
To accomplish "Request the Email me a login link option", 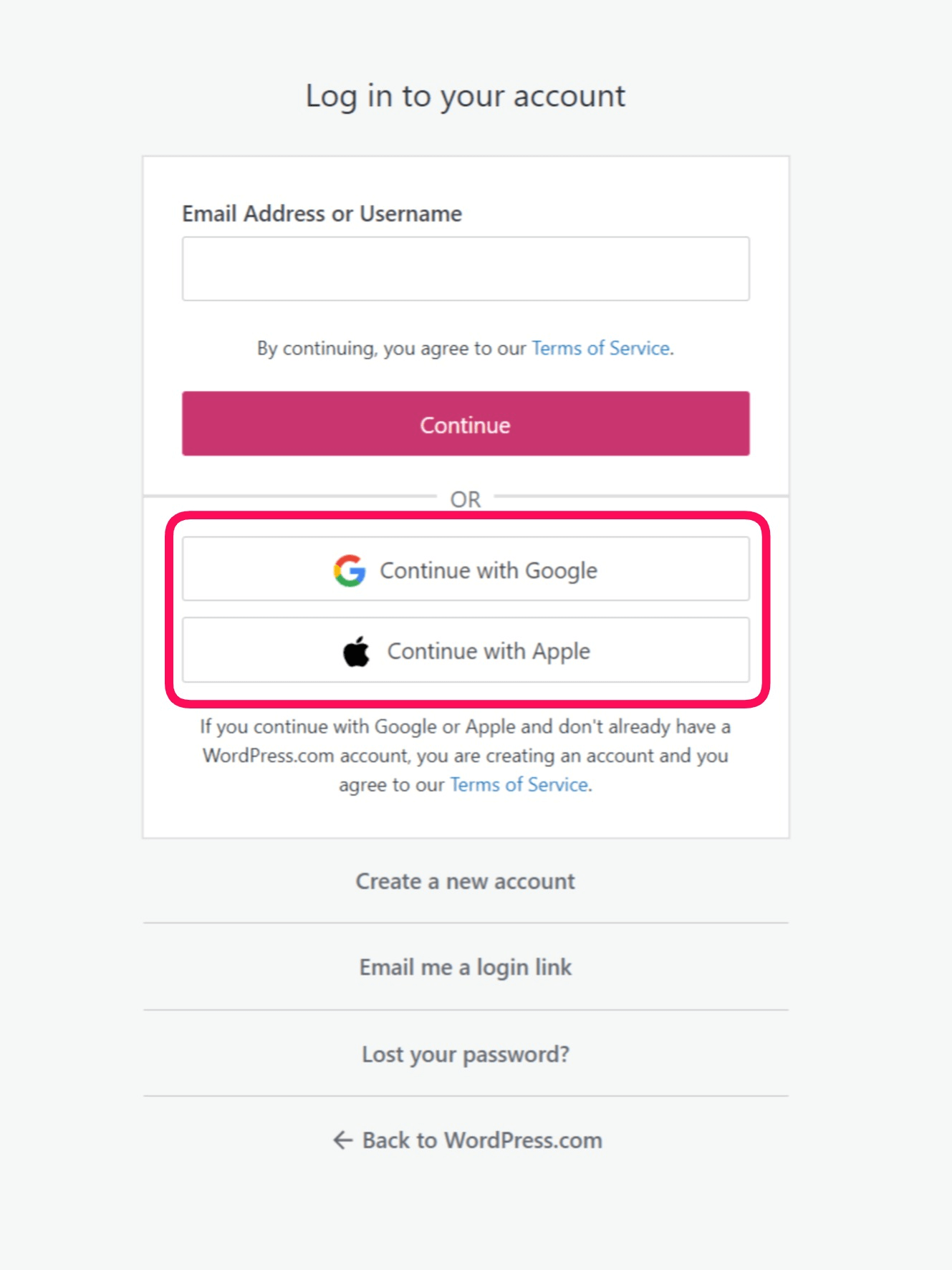I will tap(466, 967).
